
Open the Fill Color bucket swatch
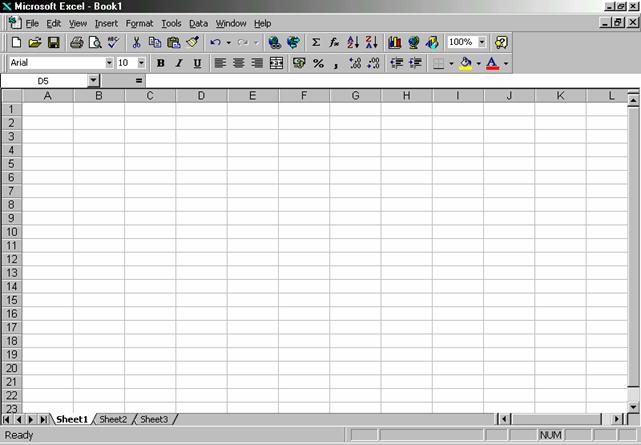tap(465, 63)
